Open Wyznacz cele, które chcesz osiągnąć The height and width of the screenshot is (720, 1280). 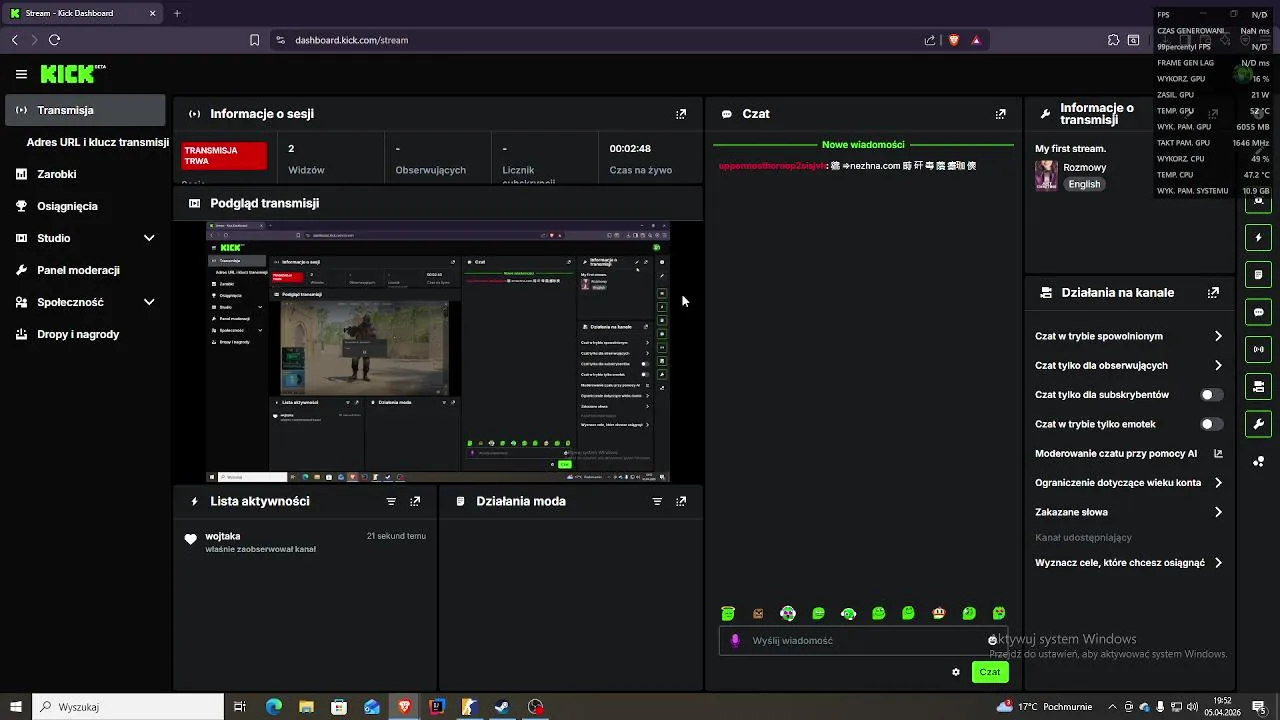(x=1128, y=563)
